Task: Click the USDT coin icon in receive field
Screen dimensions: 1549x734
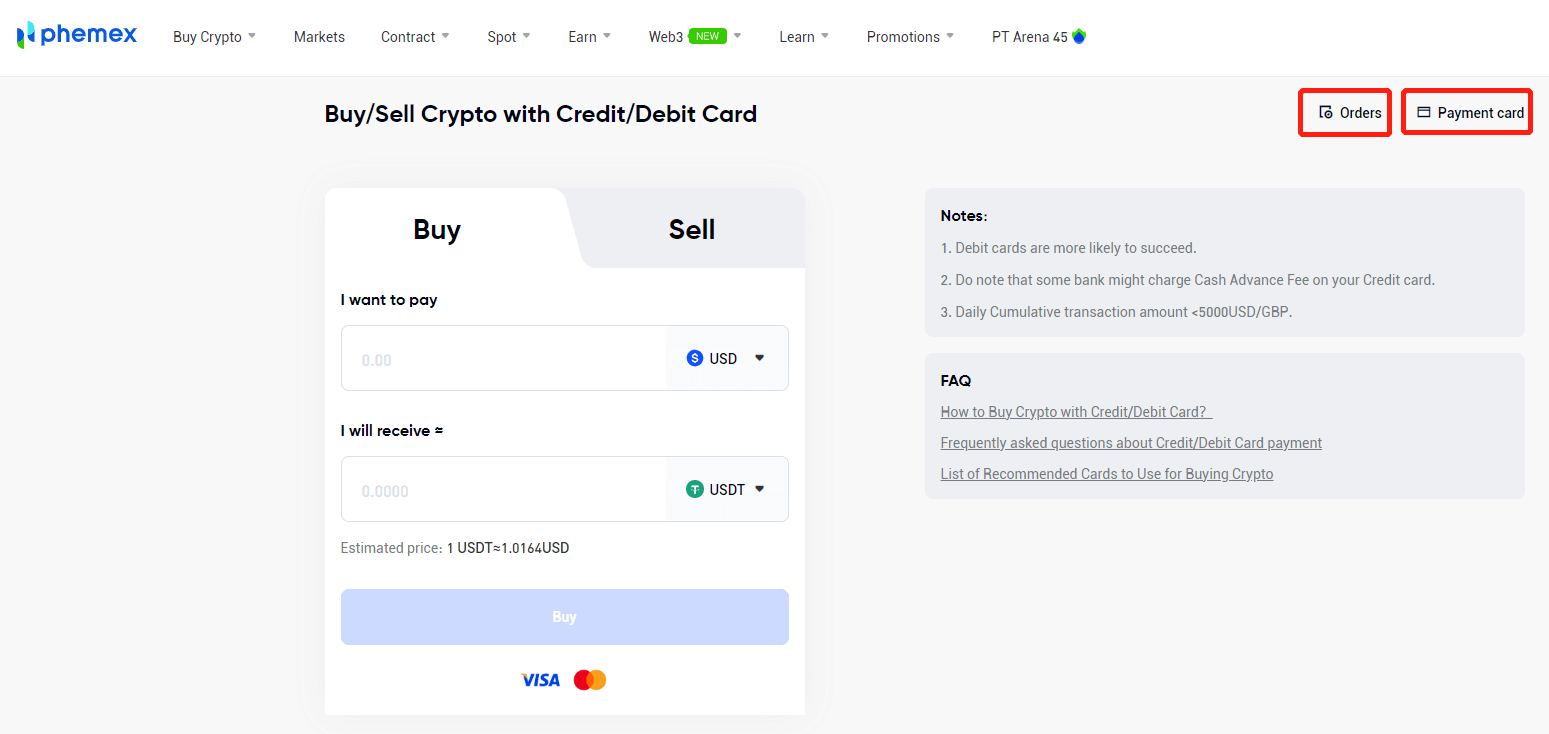Action: (697, 489)
